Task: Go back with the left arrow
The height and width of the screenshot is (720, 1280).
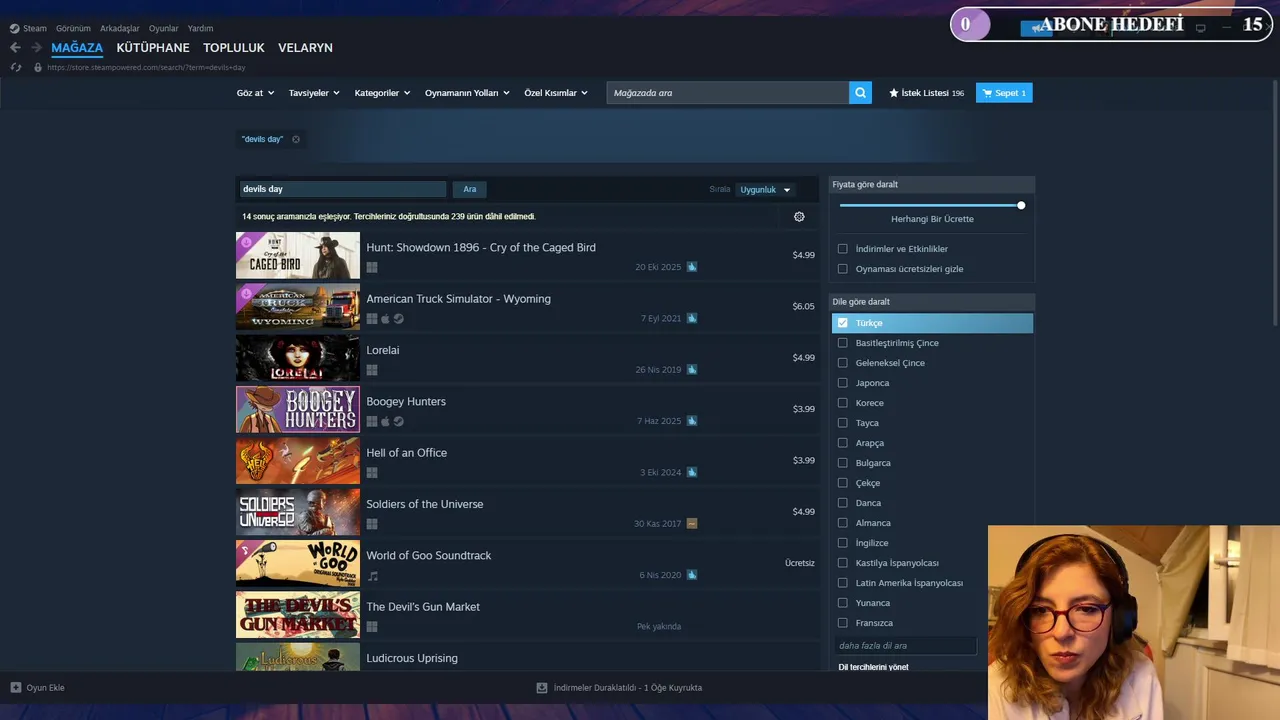Action: click(x=15, y=47)
